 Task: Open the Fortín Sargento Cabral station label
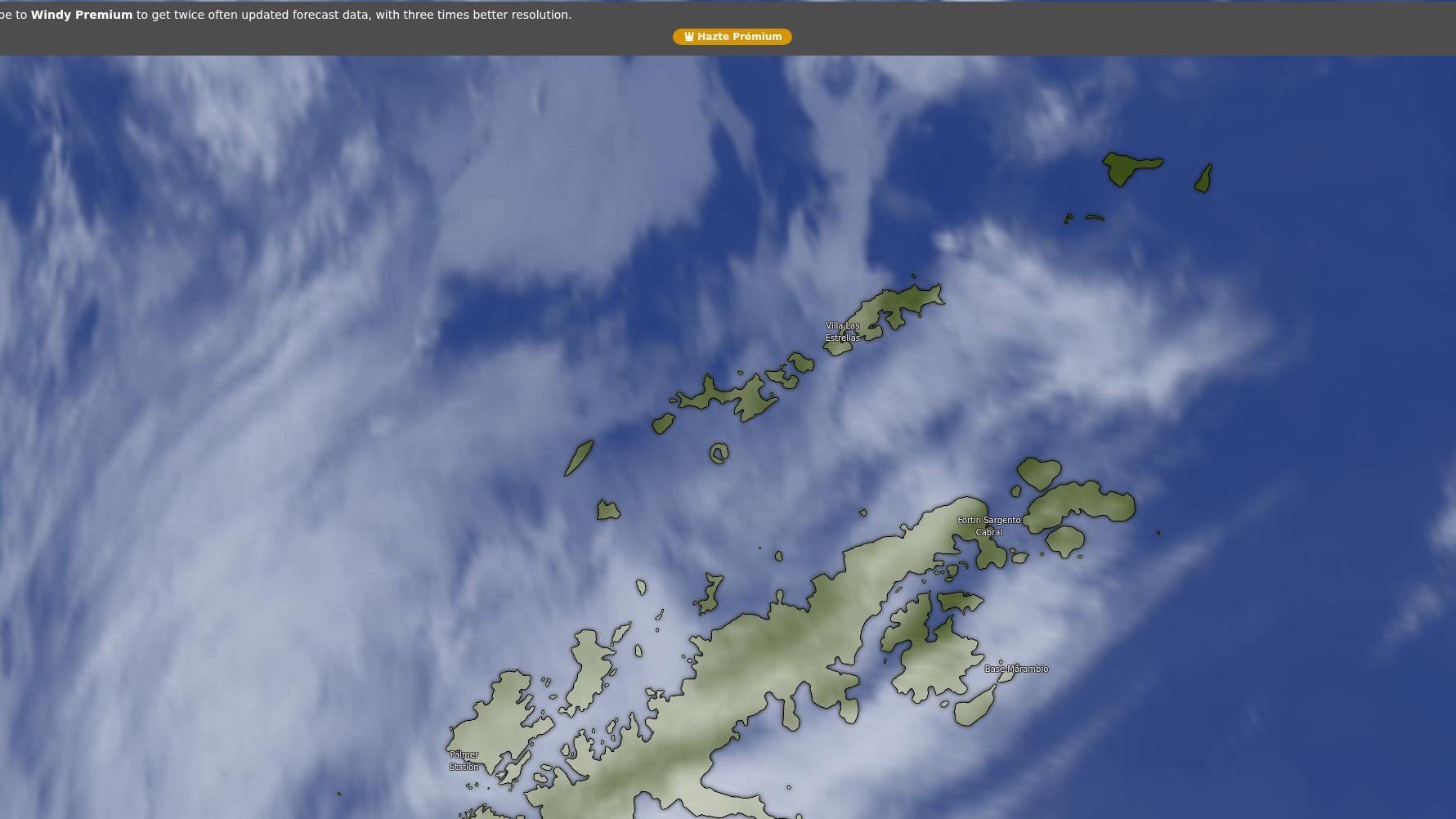[x=988, y=526]
